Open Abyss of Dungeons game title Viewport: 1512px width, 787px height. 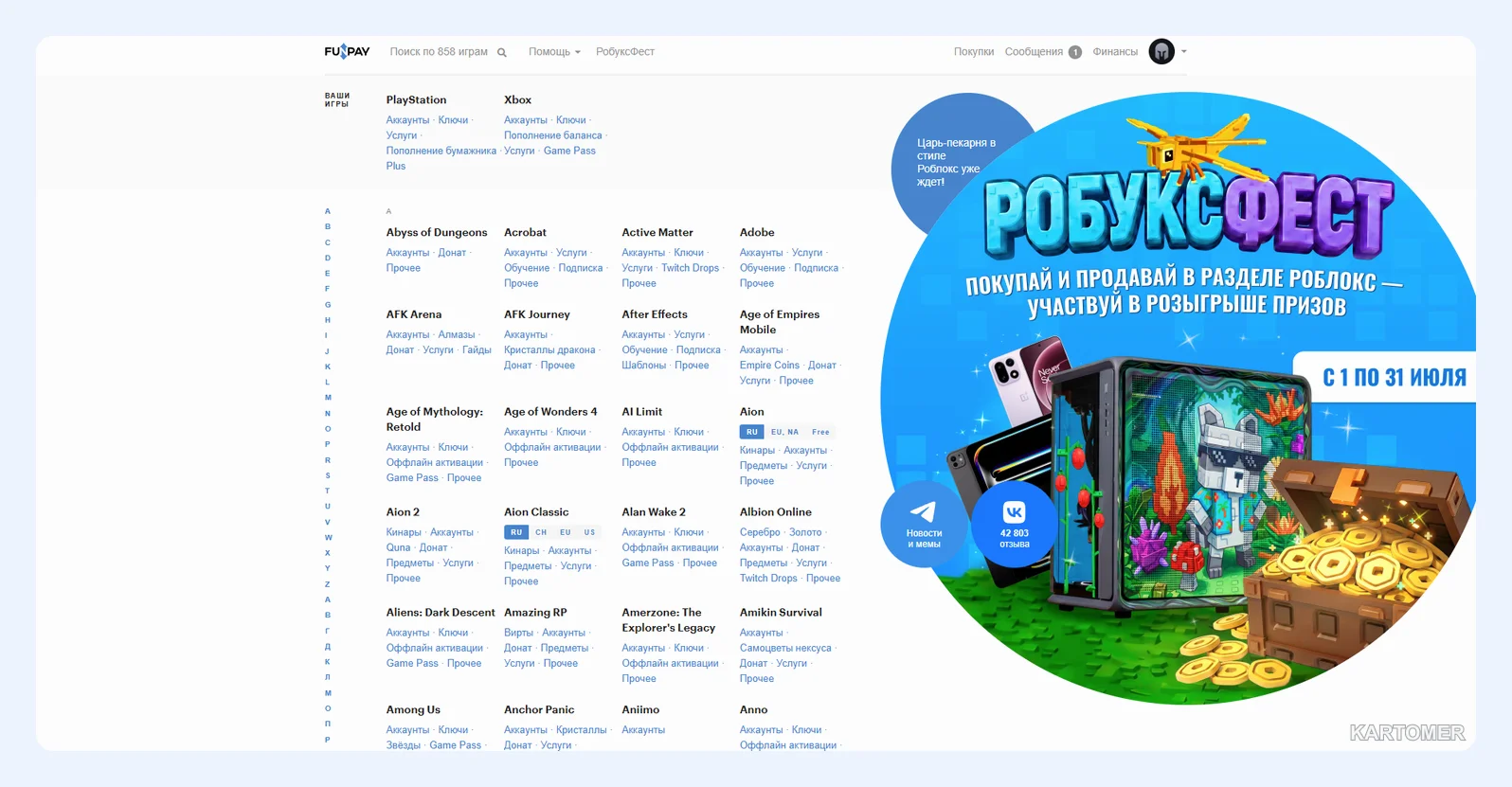[x=437, y=232]
